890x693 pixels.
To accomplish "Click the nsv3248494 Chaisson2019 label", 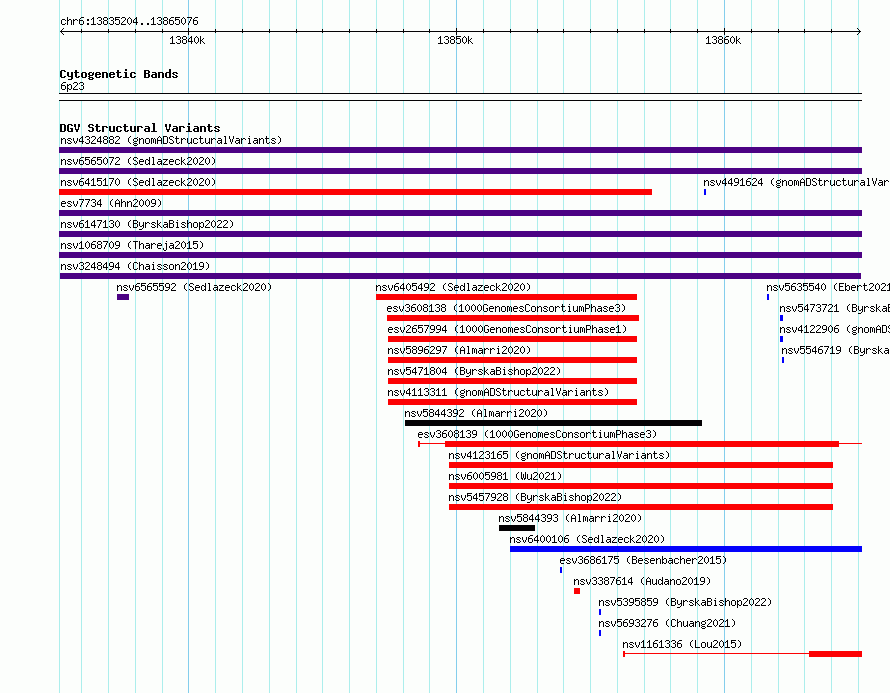I will (135, 266).
